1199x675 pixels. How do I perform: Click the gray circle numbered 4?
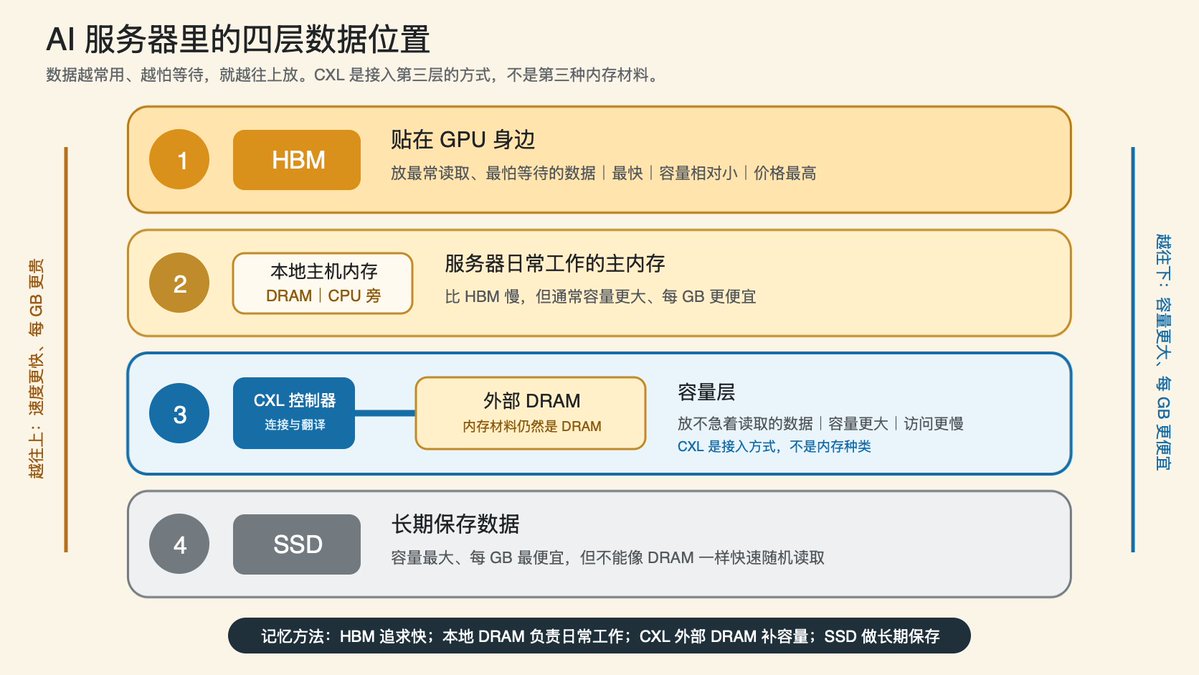pos(179,544)
